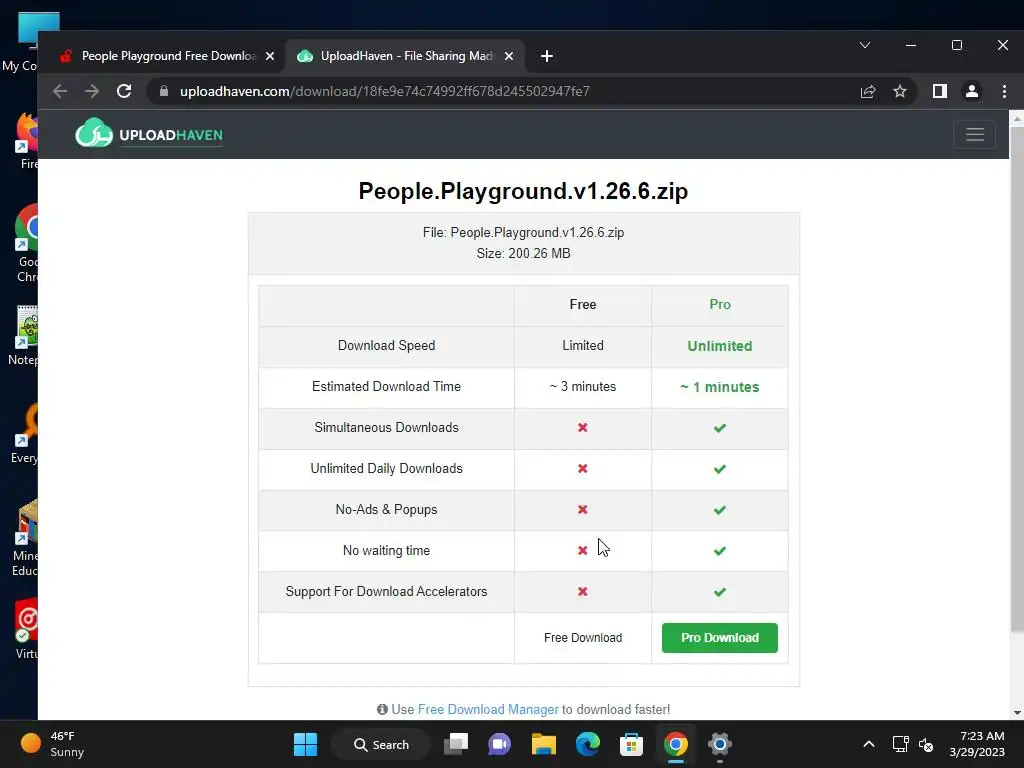
Task: Select the UploadHaven File Sharing tab
Action: 405,56
